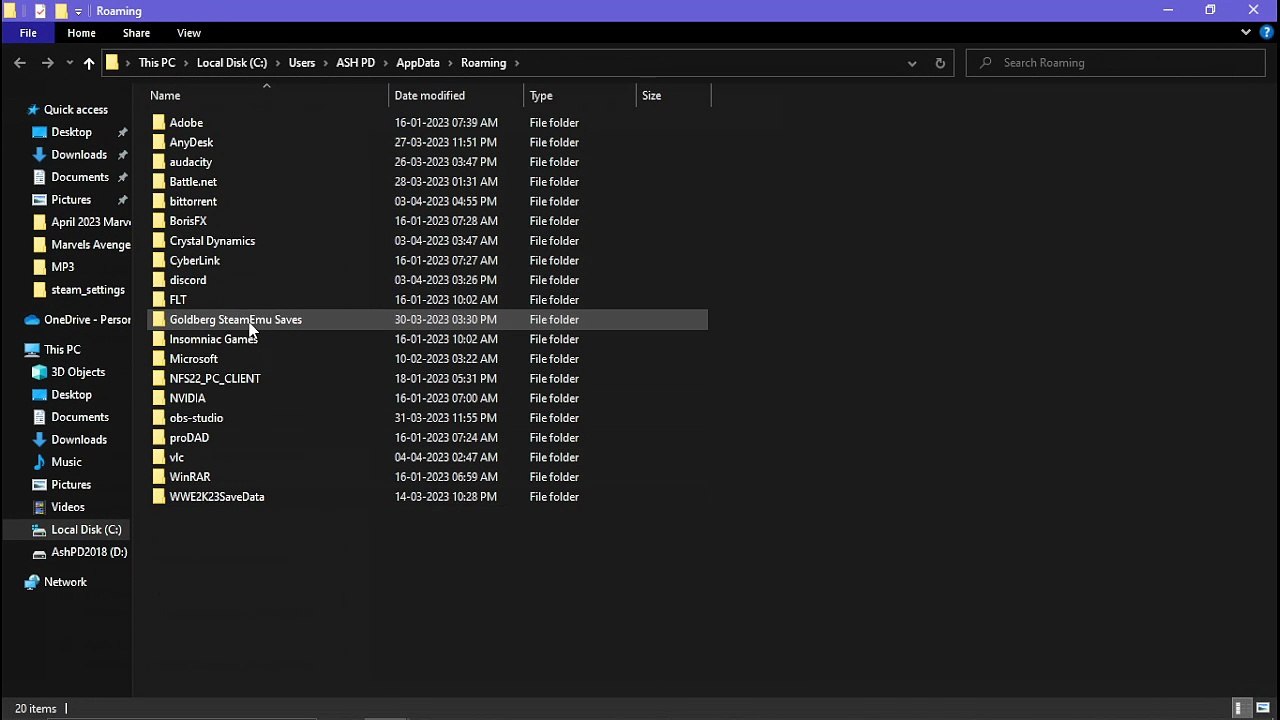The width and height of the screenshot is (1280, 720).
Task: Open Pictures under This PC
Action: [71, 485]
